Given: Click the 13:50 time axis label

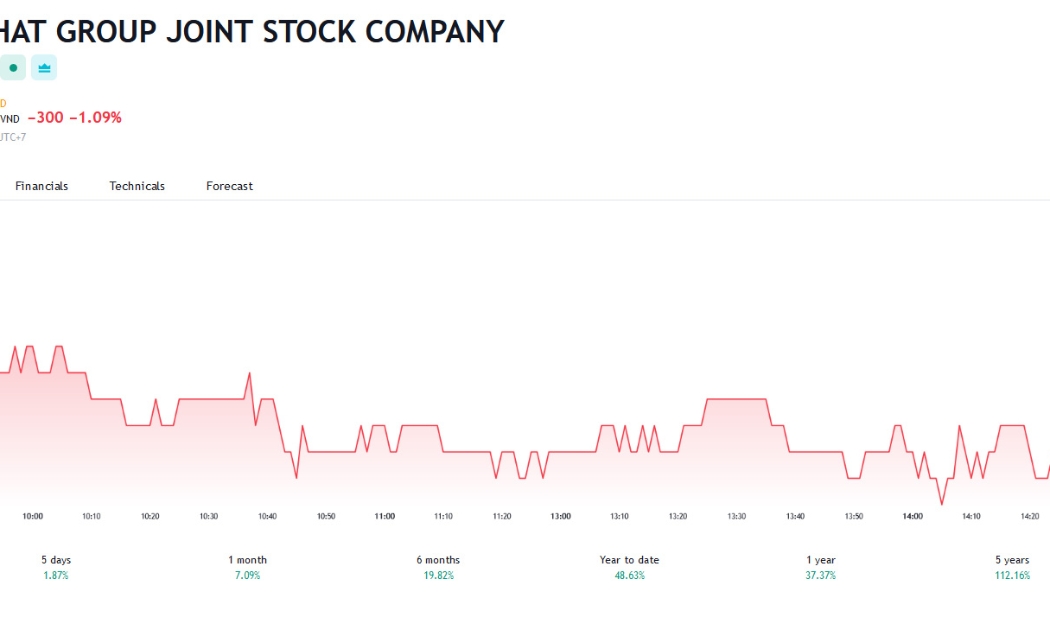Looking at the screenshot, I should pos(854,516).
